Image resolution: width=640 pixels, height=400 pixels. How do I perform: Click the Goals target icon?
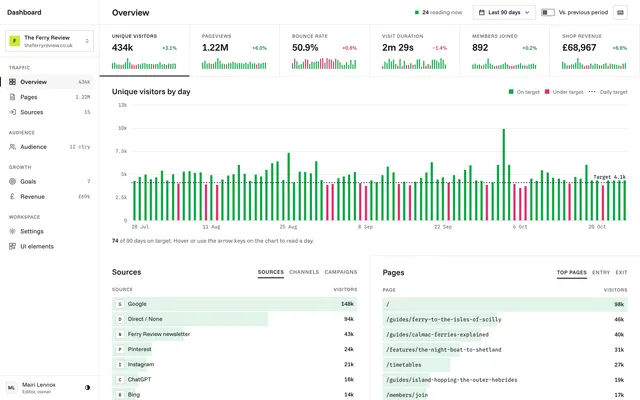tap(12, 182)
